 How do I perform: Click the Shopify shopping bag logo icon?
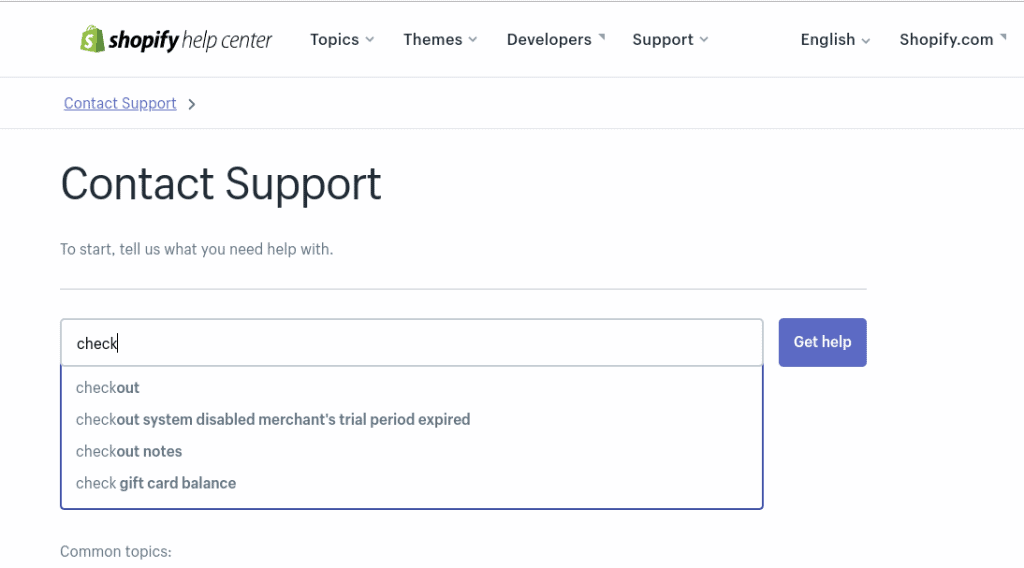92,39
